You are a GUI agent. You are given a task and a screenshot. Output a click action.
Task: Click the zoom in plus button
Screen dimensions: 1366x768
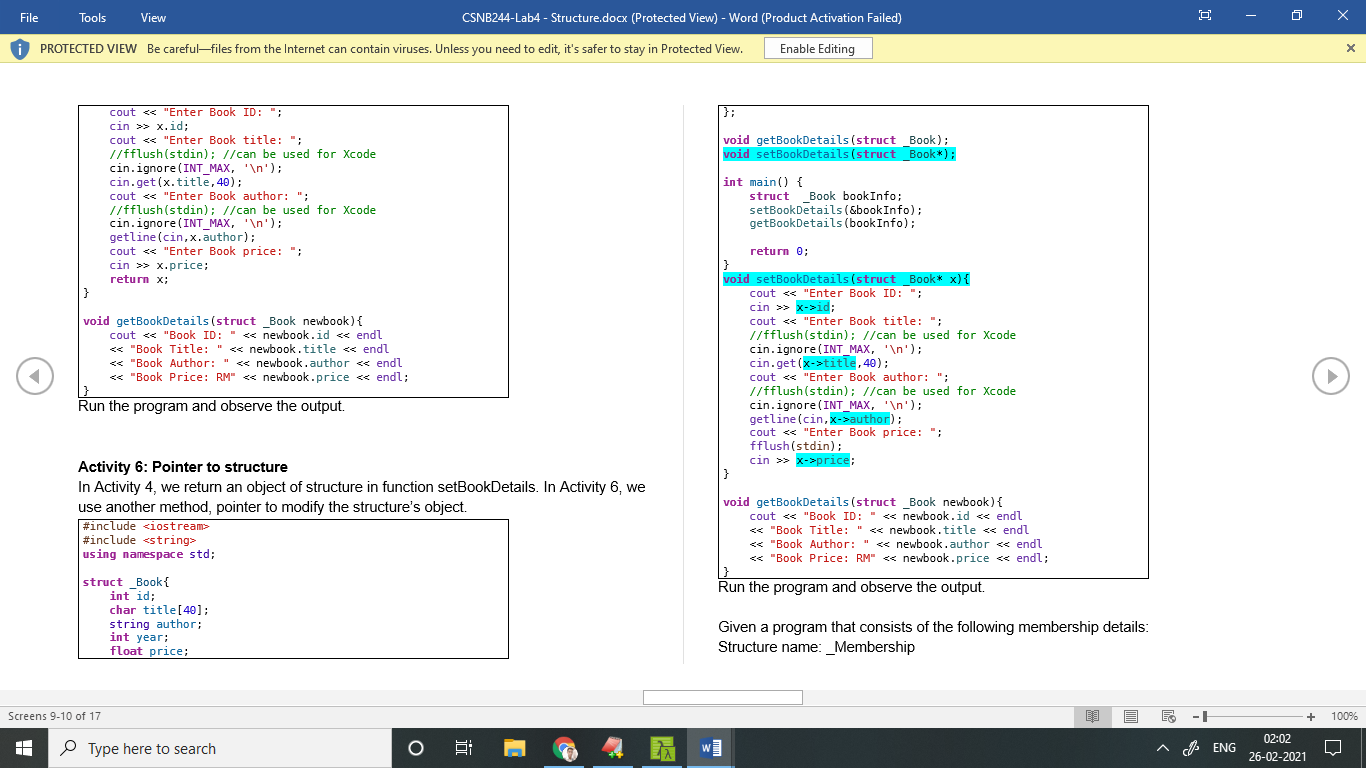pos(1311,717)
